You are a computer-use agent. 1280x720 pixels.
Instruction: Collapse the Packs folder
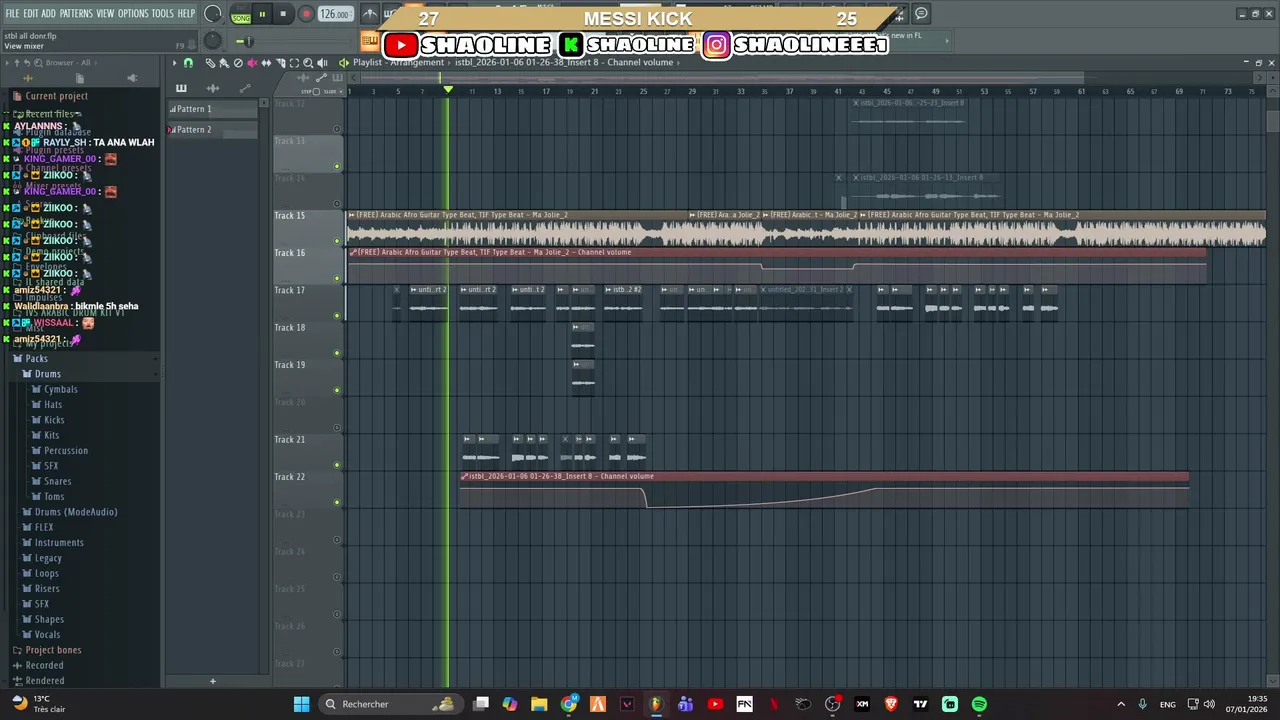coord(36,358)
